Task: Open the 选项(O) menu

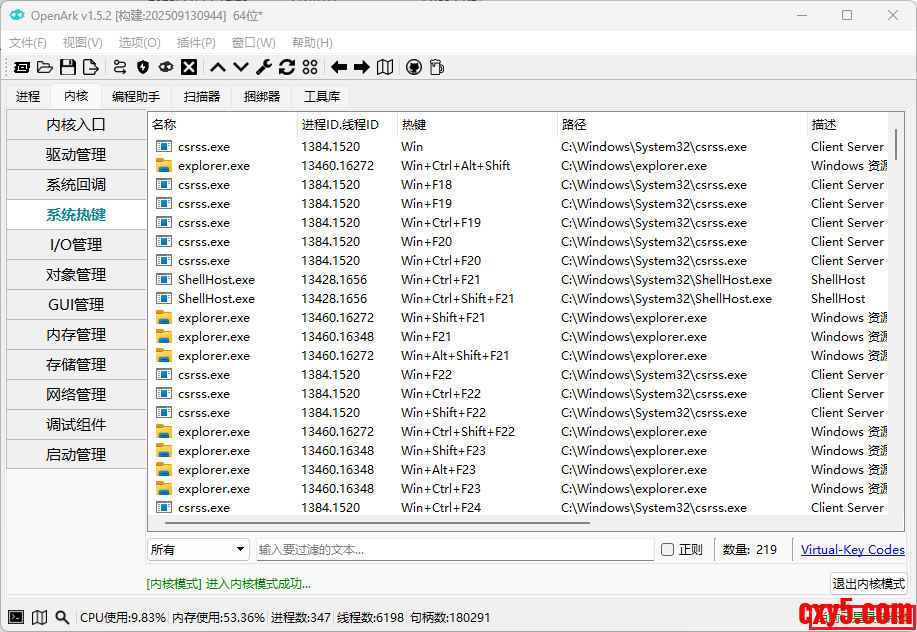Action: (x=139, y=43)
